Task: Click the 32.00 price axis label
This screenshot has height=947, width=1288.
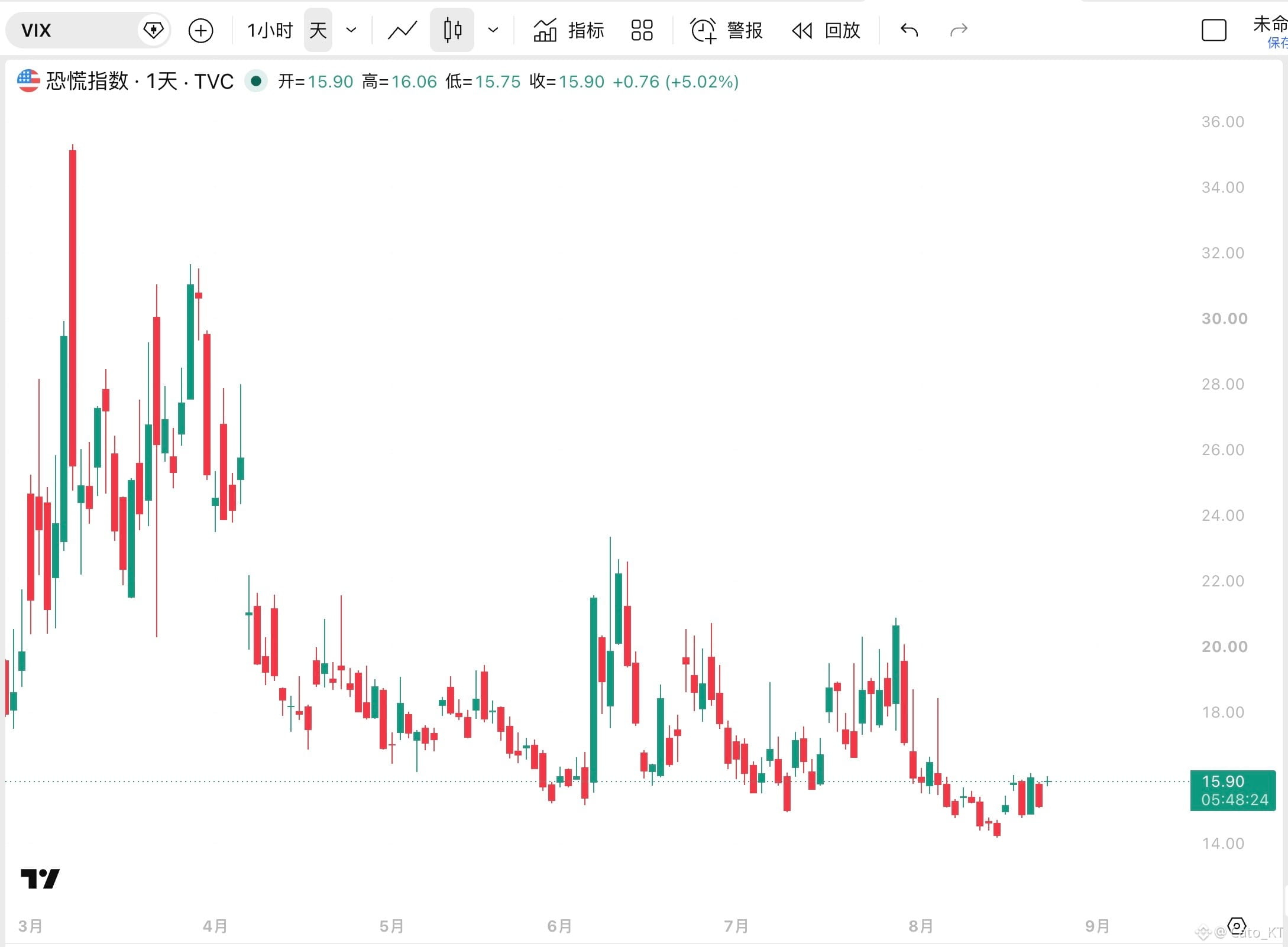Action: 1223,253
